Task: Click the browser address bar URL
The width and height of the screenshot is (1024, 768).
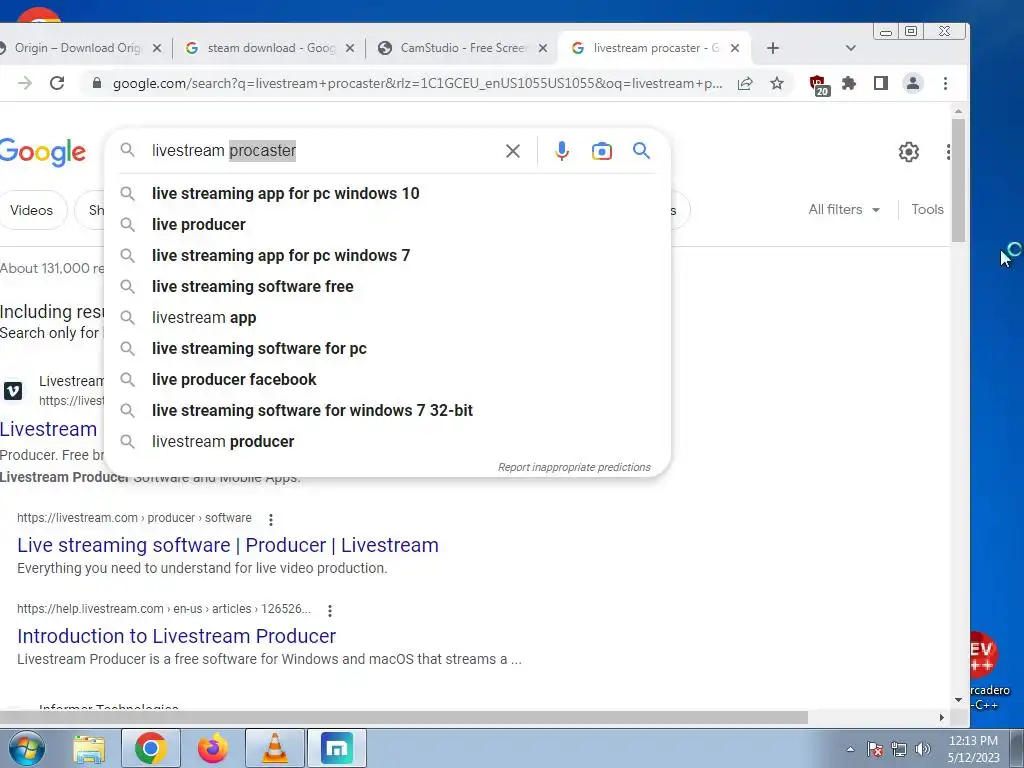Action: [x=418, y=84]
